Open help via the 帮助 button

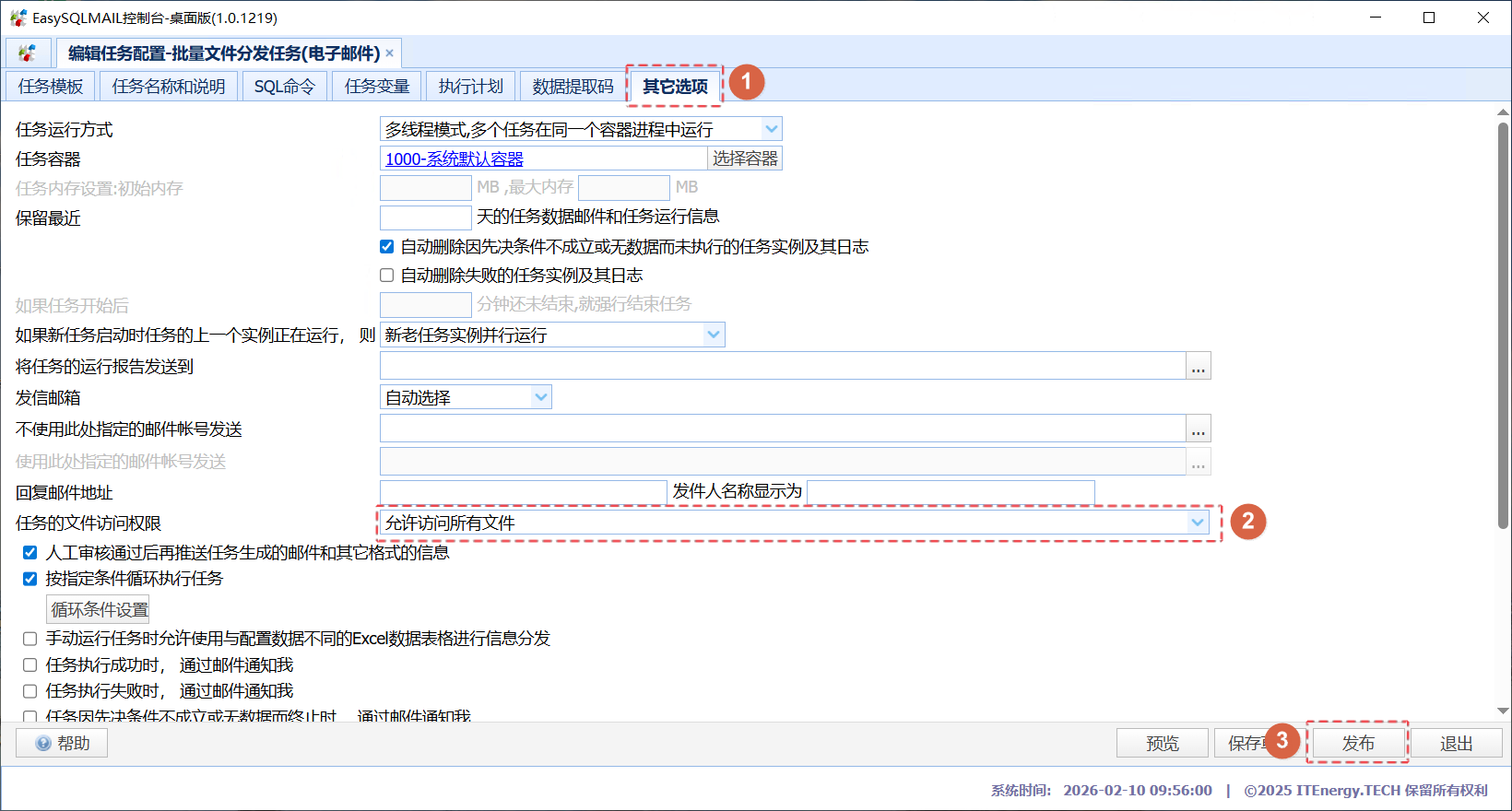point(62,743)
